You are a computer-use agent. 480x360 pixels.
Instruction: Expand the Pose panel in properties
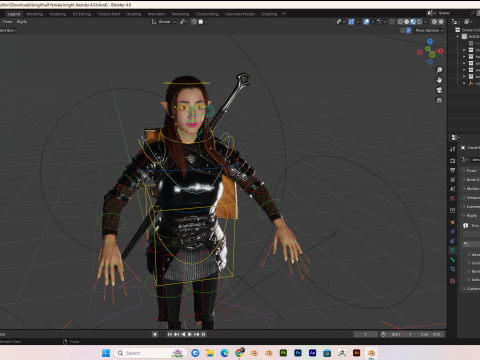[471, 170]
